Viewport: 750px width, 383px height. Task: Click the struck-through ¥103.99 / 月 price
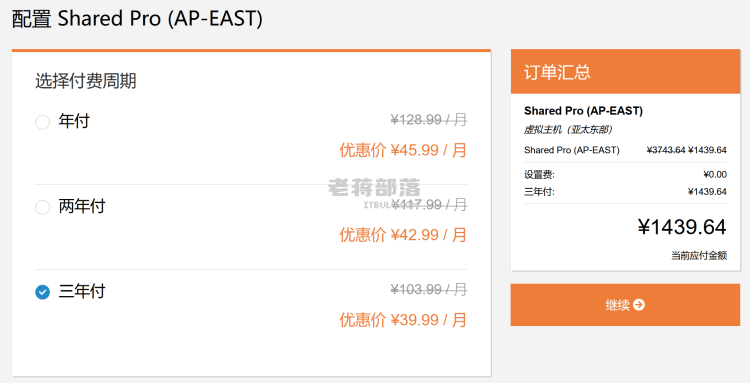coord(429,289)
